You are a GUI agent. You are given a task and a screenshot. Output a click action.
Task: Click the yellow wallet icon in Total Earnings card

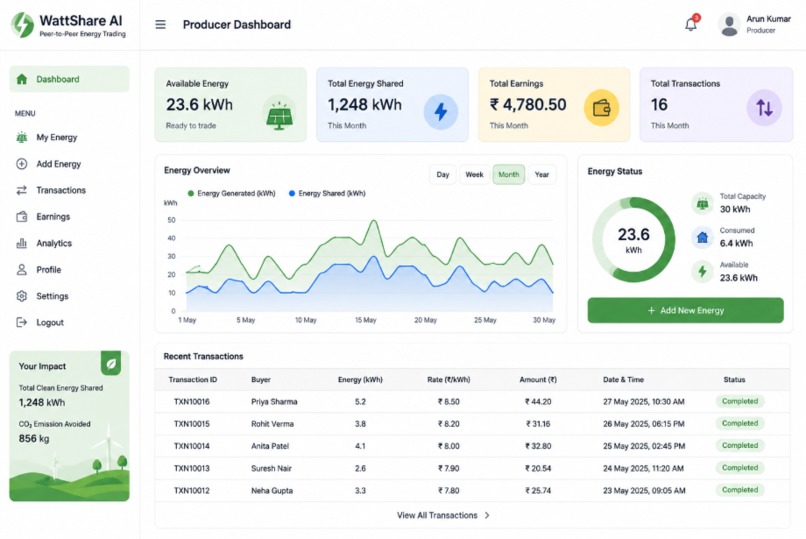[x=601, y=108]
